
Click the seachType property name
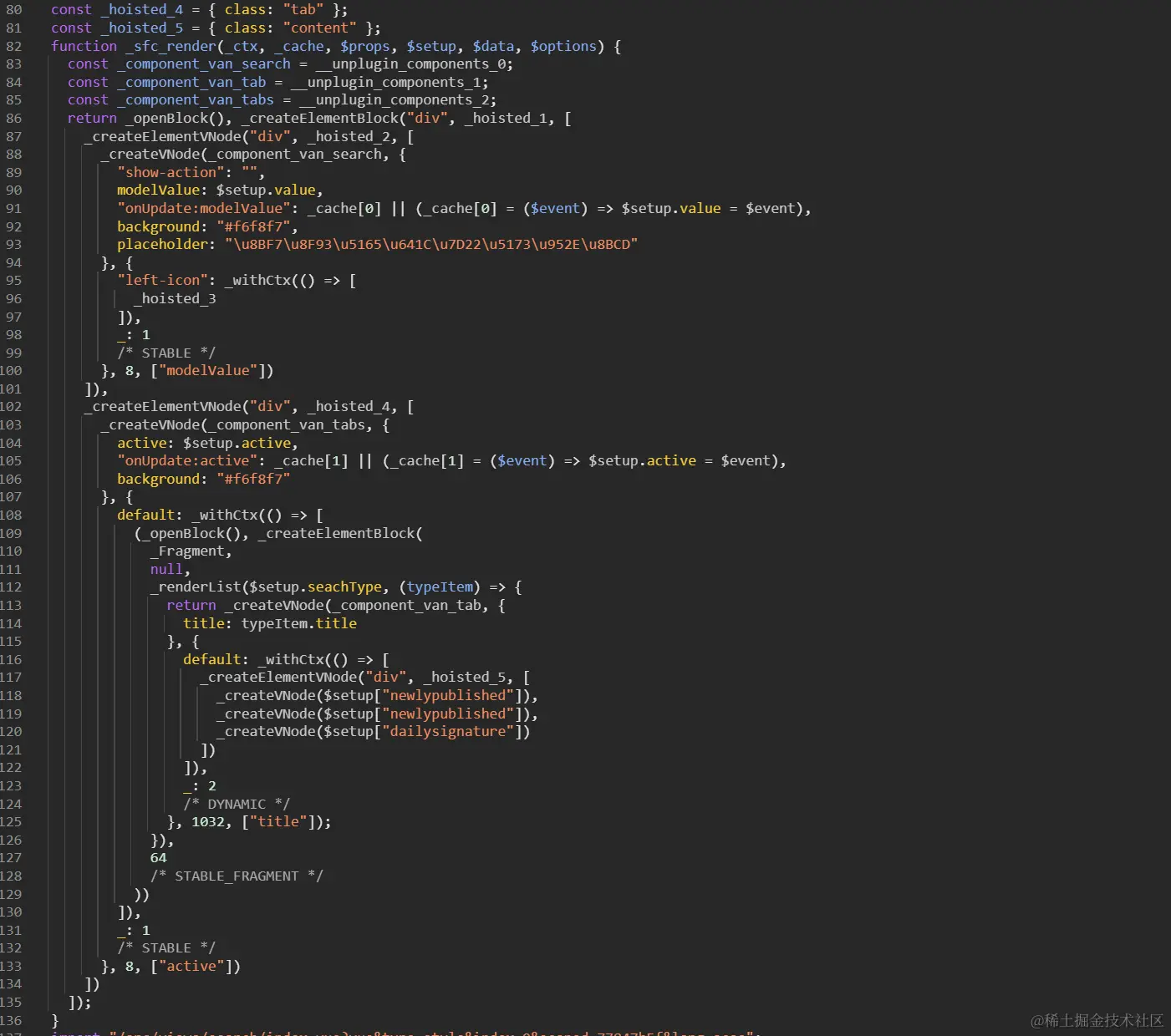tap(344, 587)
